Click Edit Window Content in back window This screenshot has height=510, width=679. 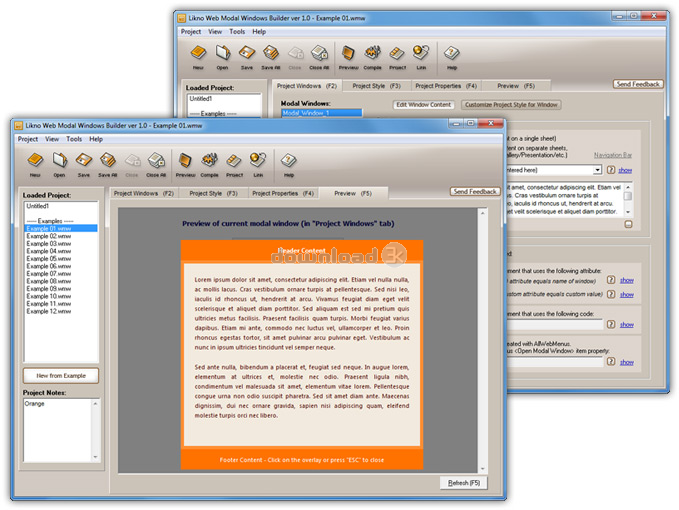click(423, 104)
